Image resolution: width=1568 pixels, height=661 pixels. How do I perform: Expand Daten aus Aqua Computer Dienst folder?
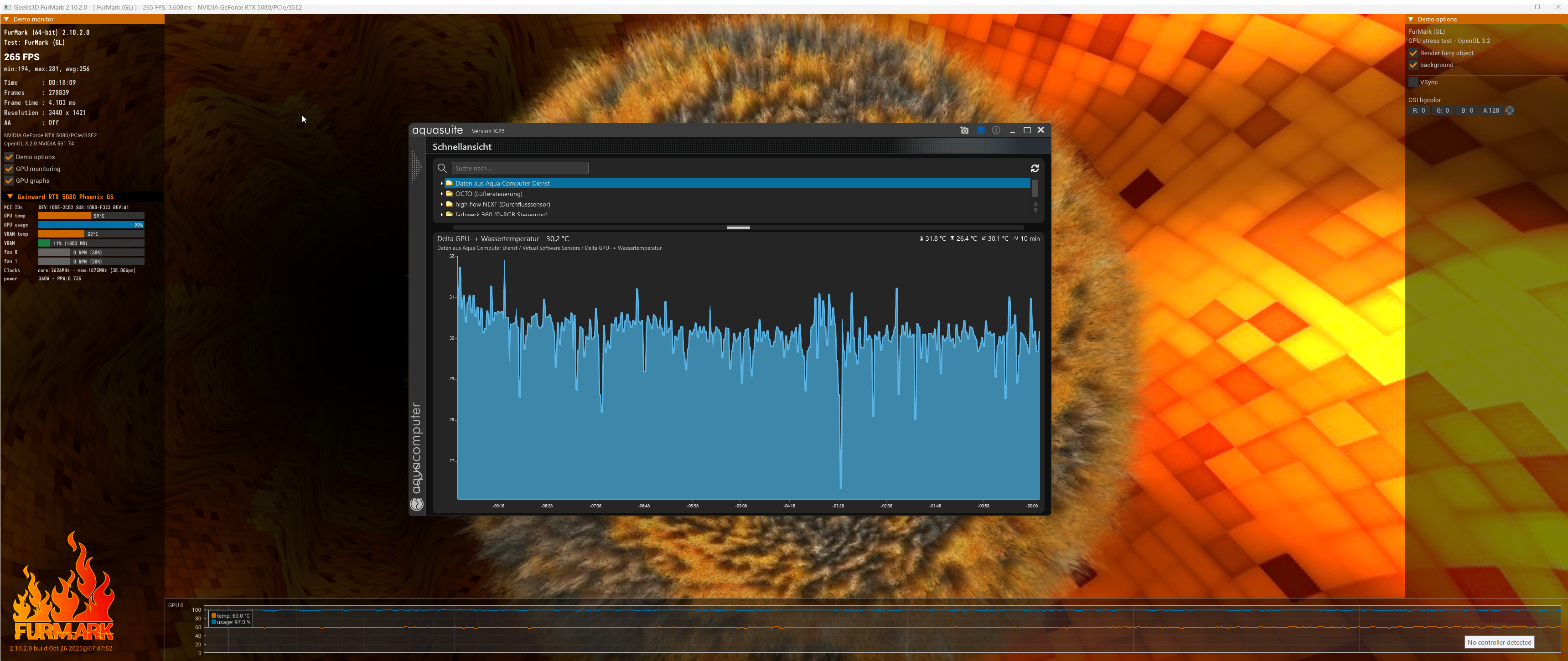pyautogui.click(x=442, y=183)
